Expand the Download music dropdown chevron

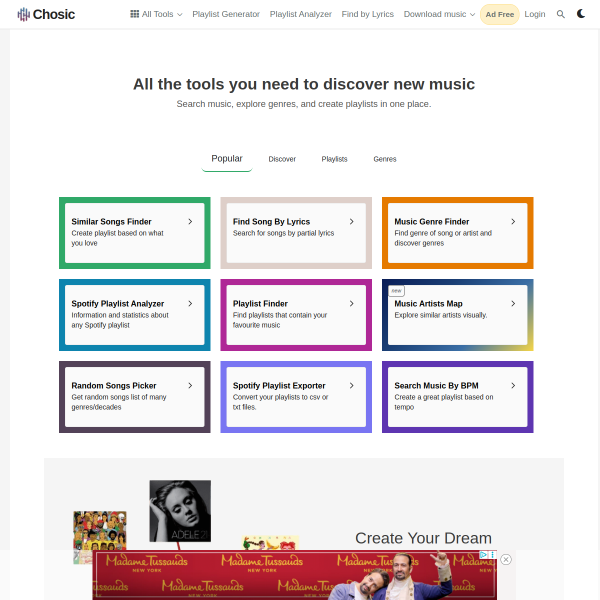click(472, 15)
